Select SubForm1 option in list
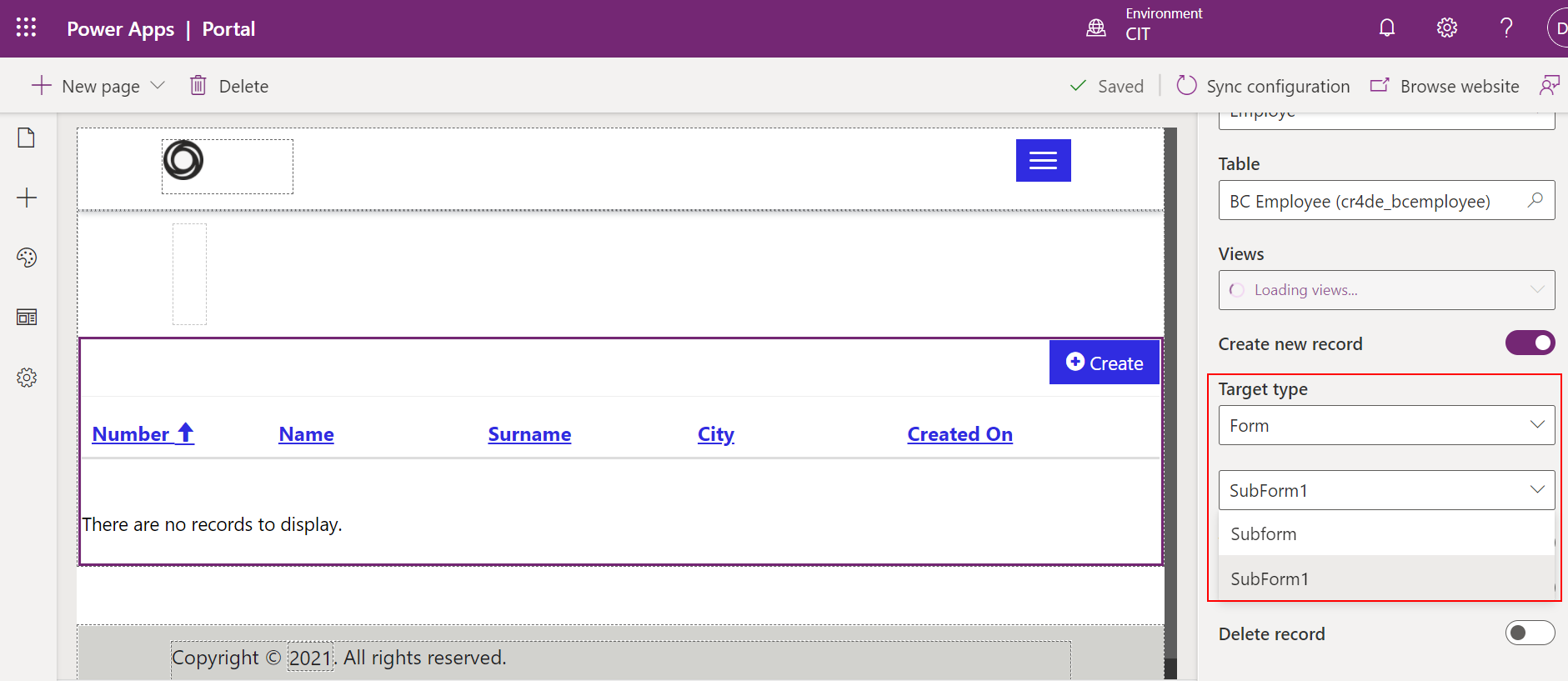This screenshot has height=681, width=1568. pos(1386,578)
